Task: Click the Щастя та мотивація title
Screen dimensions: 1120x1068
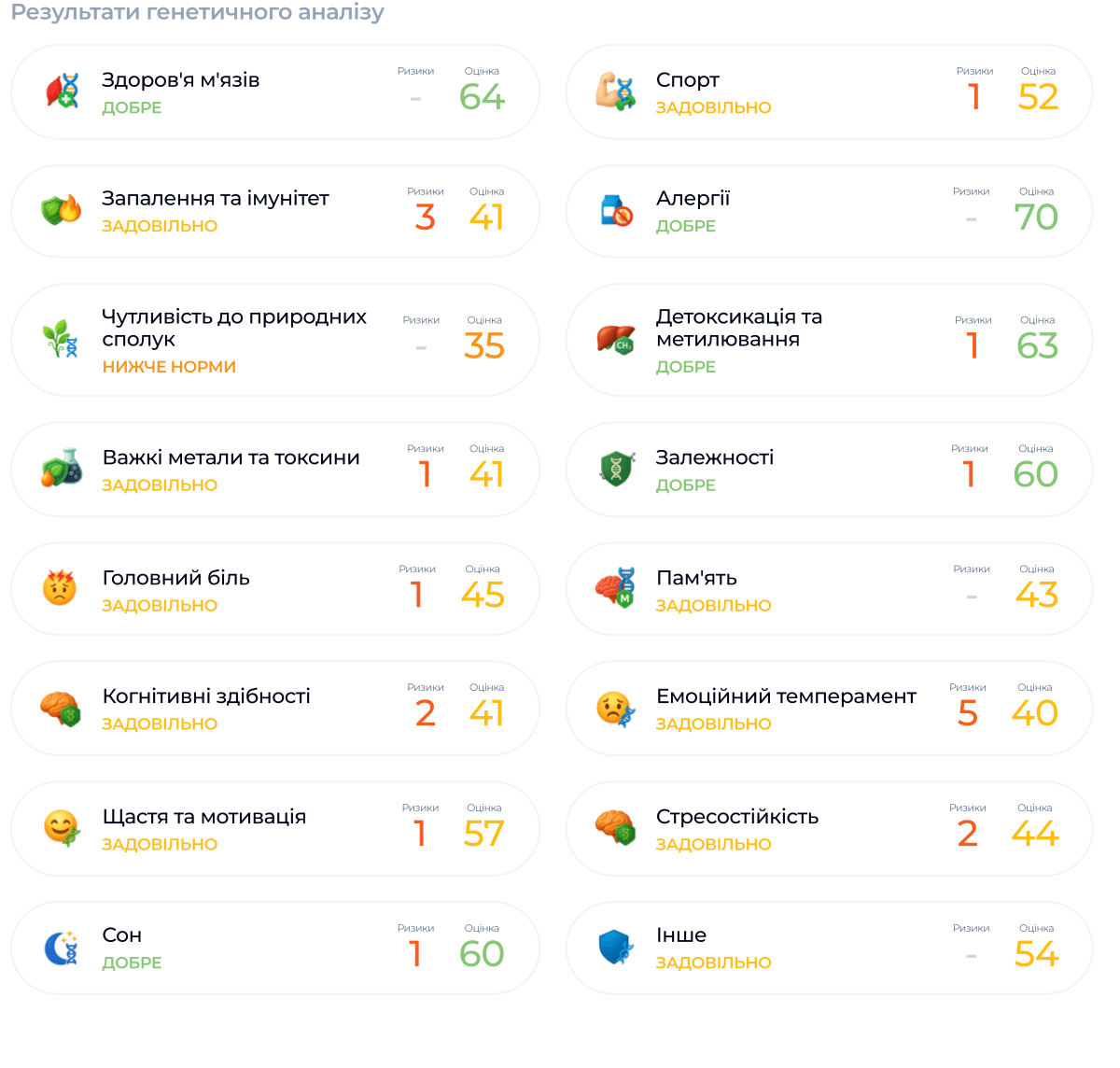Action: pos(203,817)
